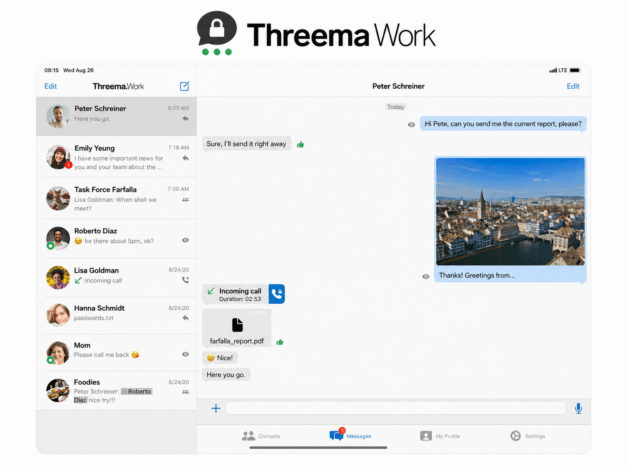This screenshot has height=470, width=627.
Task: Tap Edit in Peter Schreiner conversation header
Action: pos(573,86)
